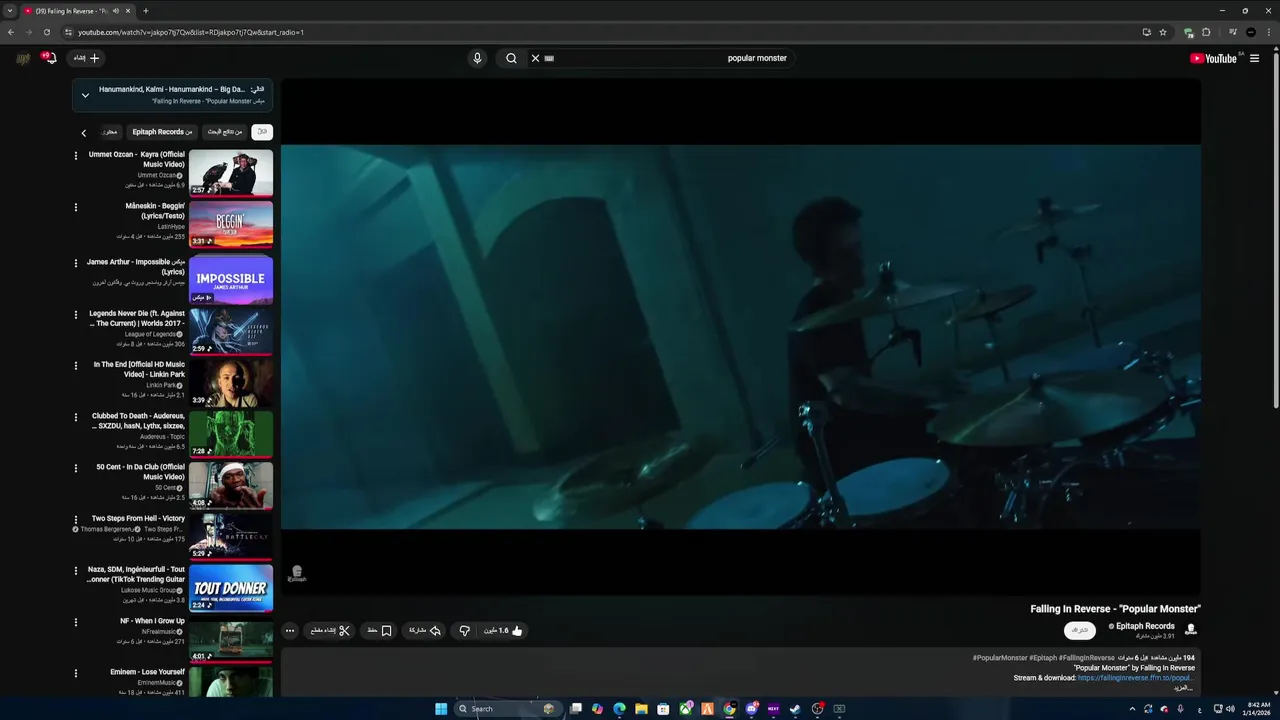Screen dimensions: 1280x720
Task: Open the tab search dropdown arrow
Action: [x=10, y=11]
